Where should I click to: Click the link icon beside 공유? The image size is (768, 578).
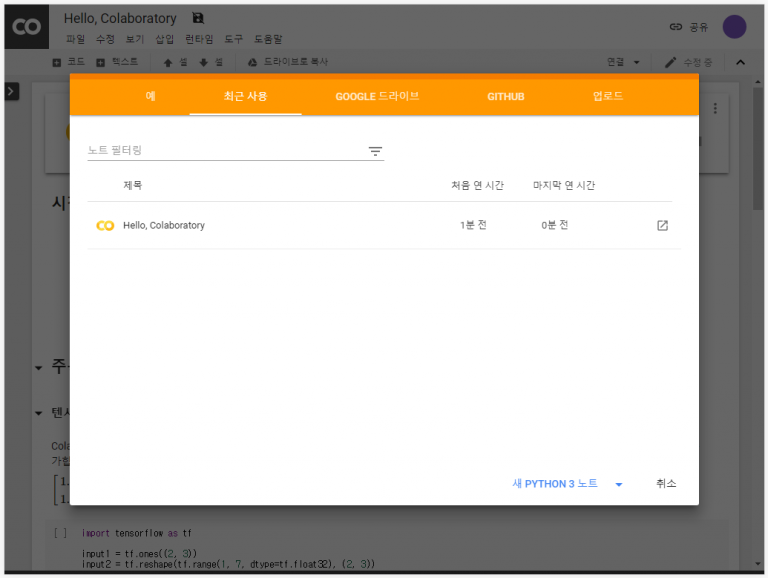tap(676, 27)
